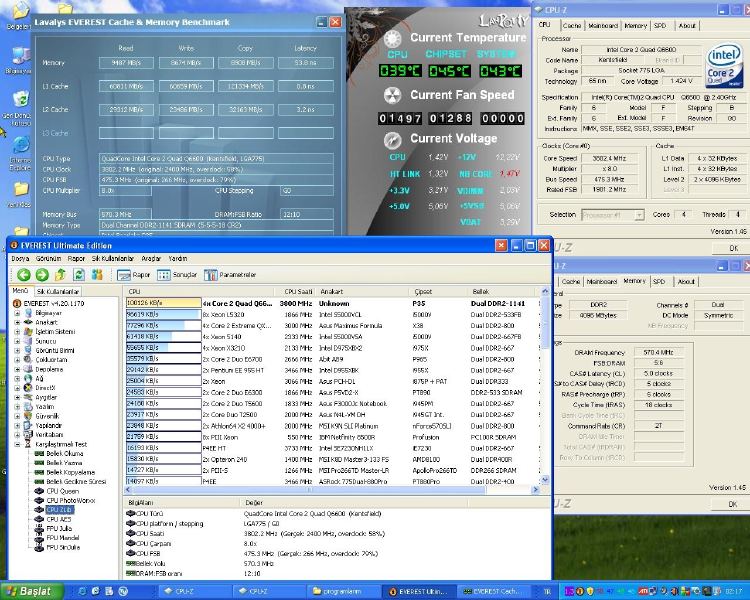Select the FPU SinJulia benchmark icon
The width and height of the screenshot is (750, 600).
[x=40, y=547]
